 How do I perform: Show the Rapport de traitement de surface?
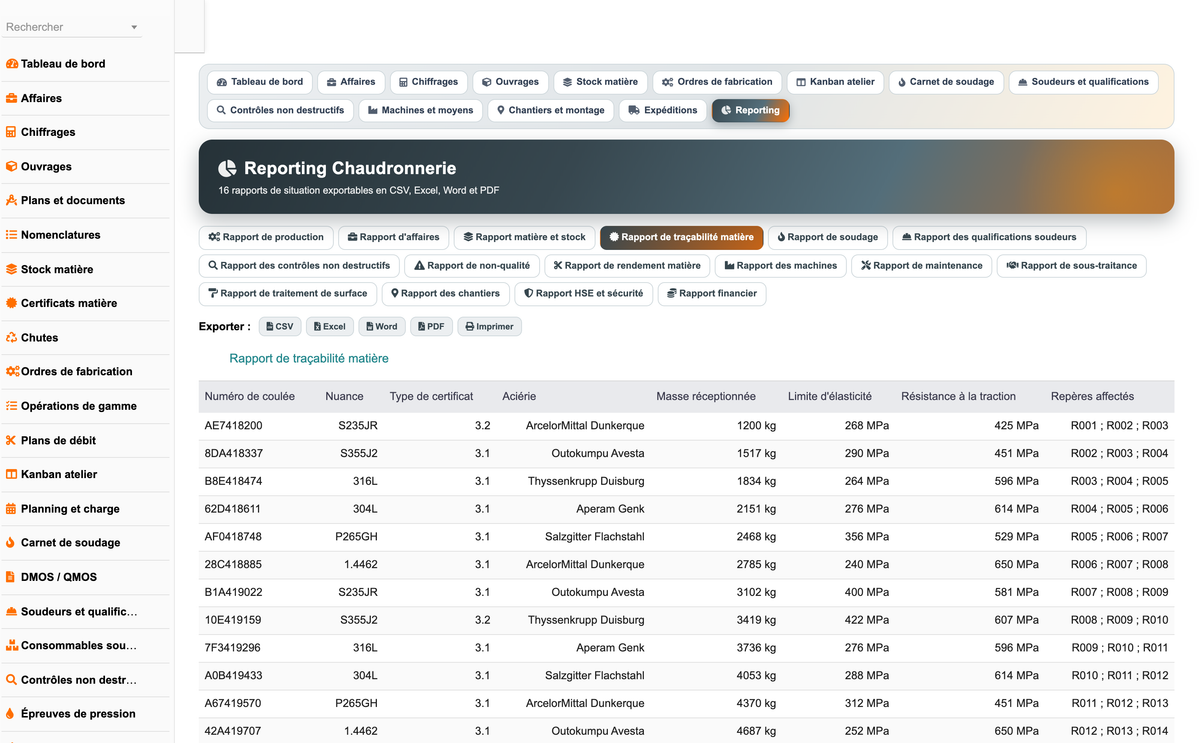[288, 293]
